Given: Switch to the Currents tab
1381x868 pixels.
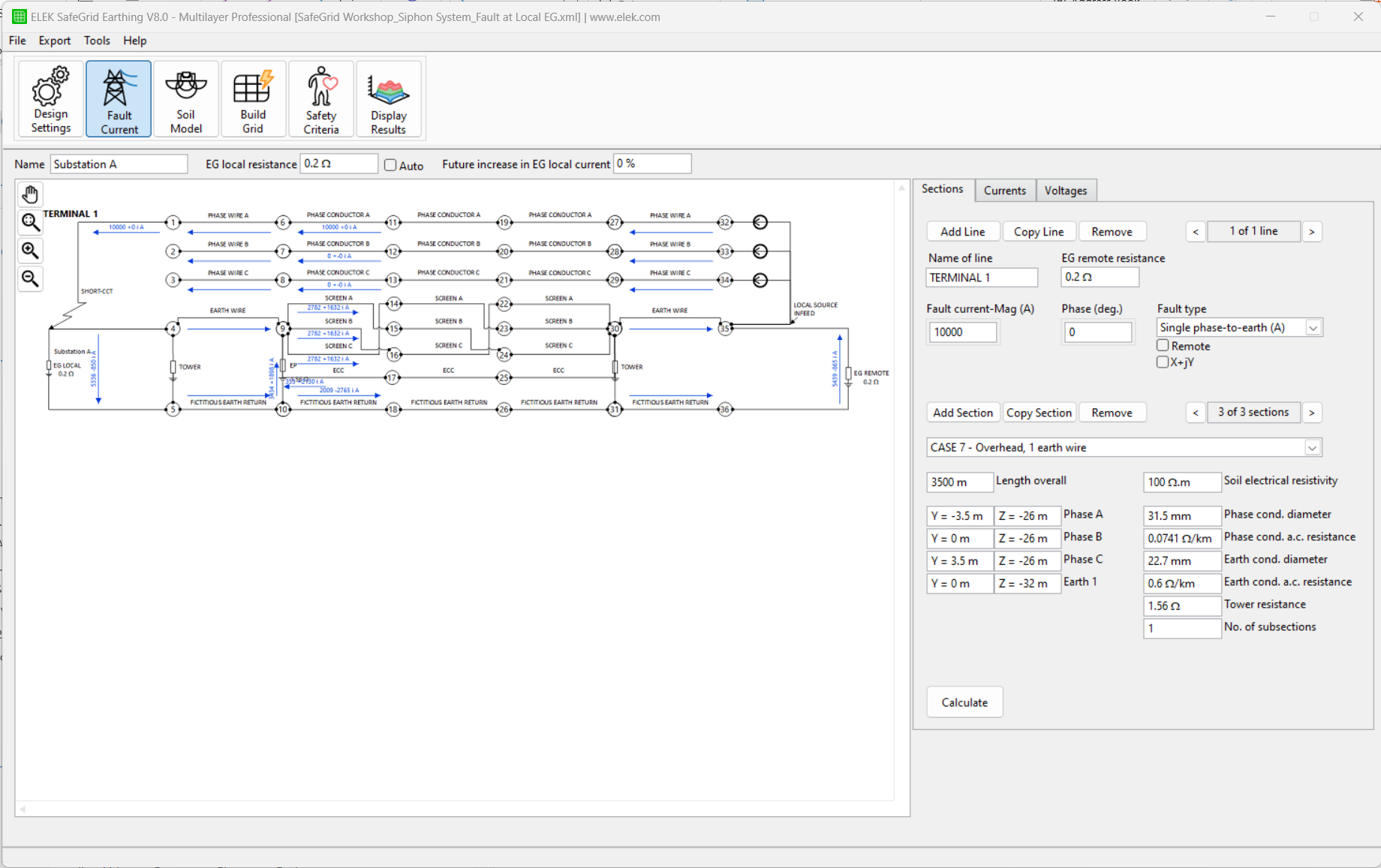Looking at the screenshot, I should coord(1005,191).
